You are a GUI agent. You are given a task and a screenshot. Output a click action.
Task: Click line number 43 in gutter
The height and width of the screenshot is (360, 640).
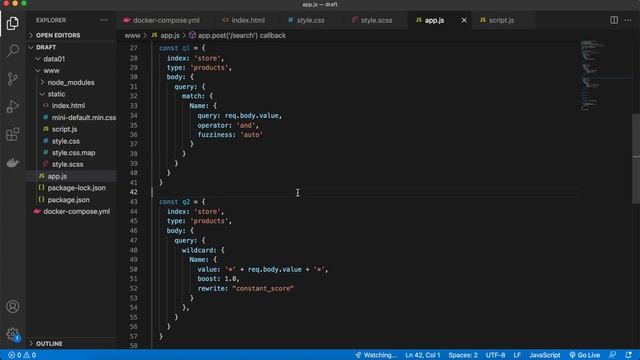(133, 202)
